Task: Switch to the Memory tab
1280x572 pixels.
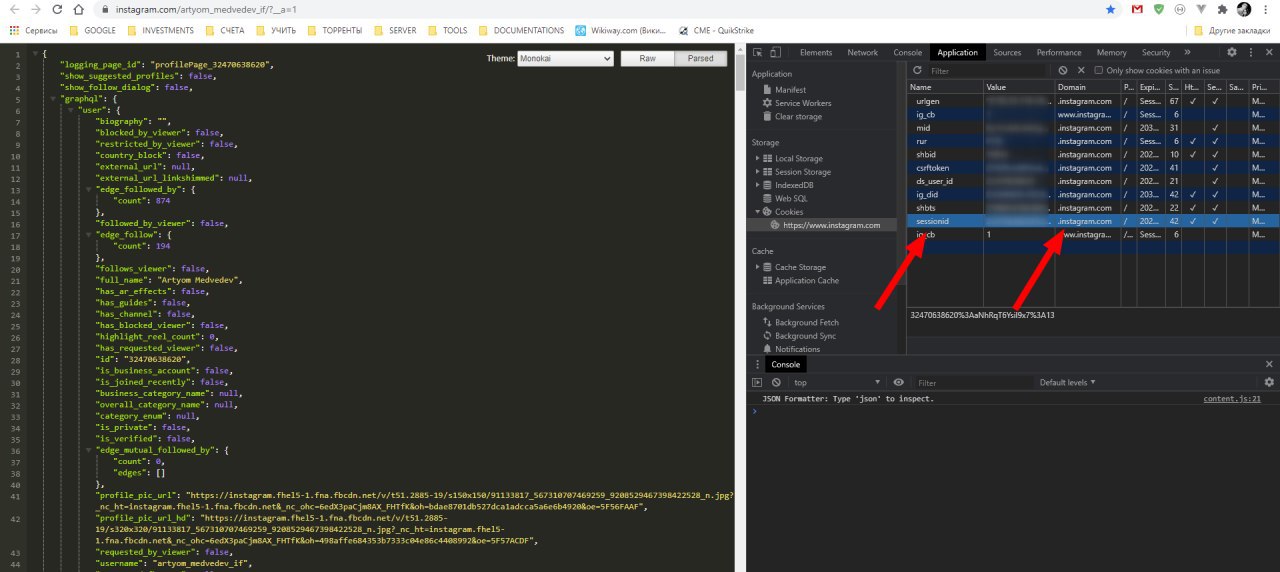Action: click(x=1111, y=52)
